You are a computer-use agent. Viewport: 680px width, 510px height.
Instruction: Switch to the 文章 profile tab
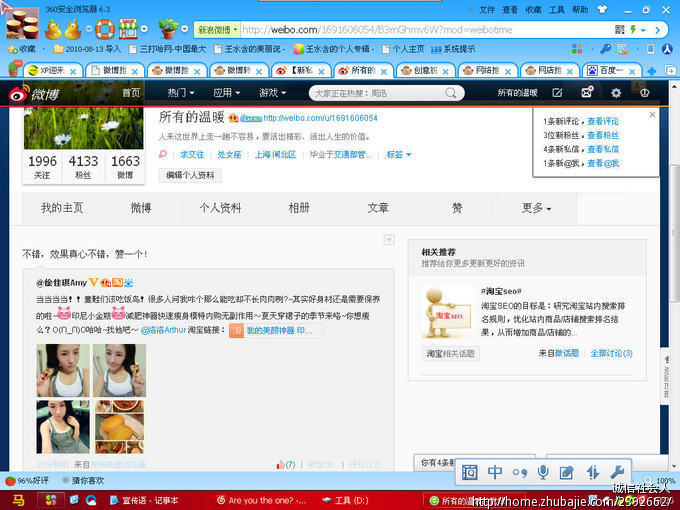tap(378, 208)
